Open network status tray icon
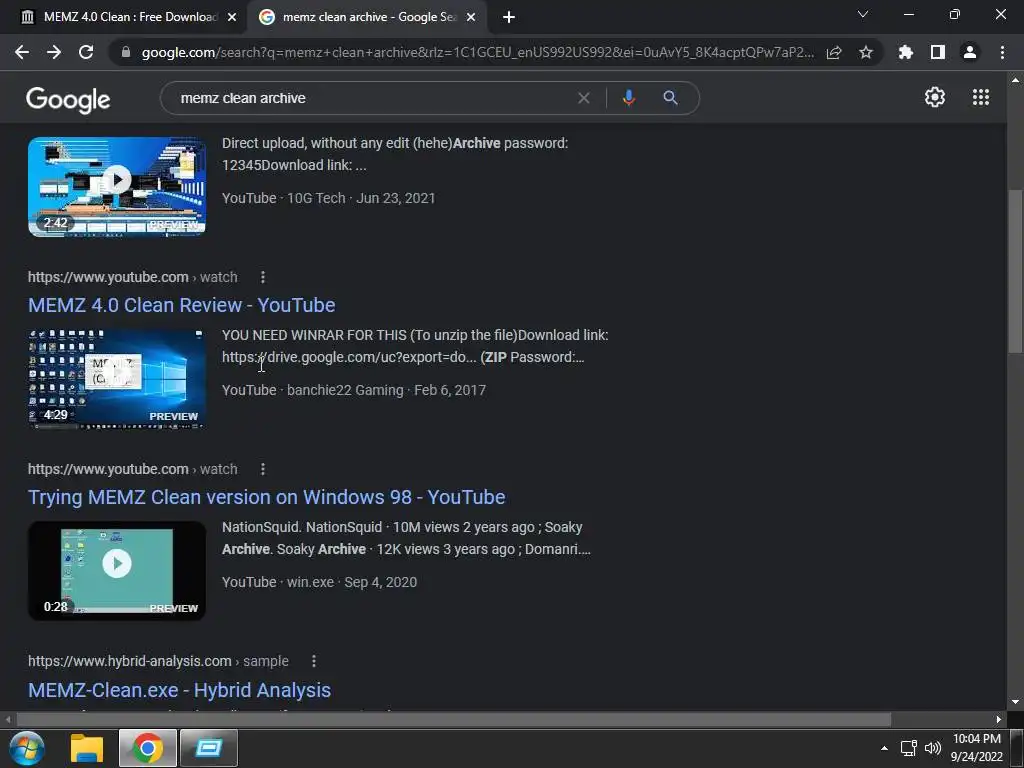 tap(908, 748)
